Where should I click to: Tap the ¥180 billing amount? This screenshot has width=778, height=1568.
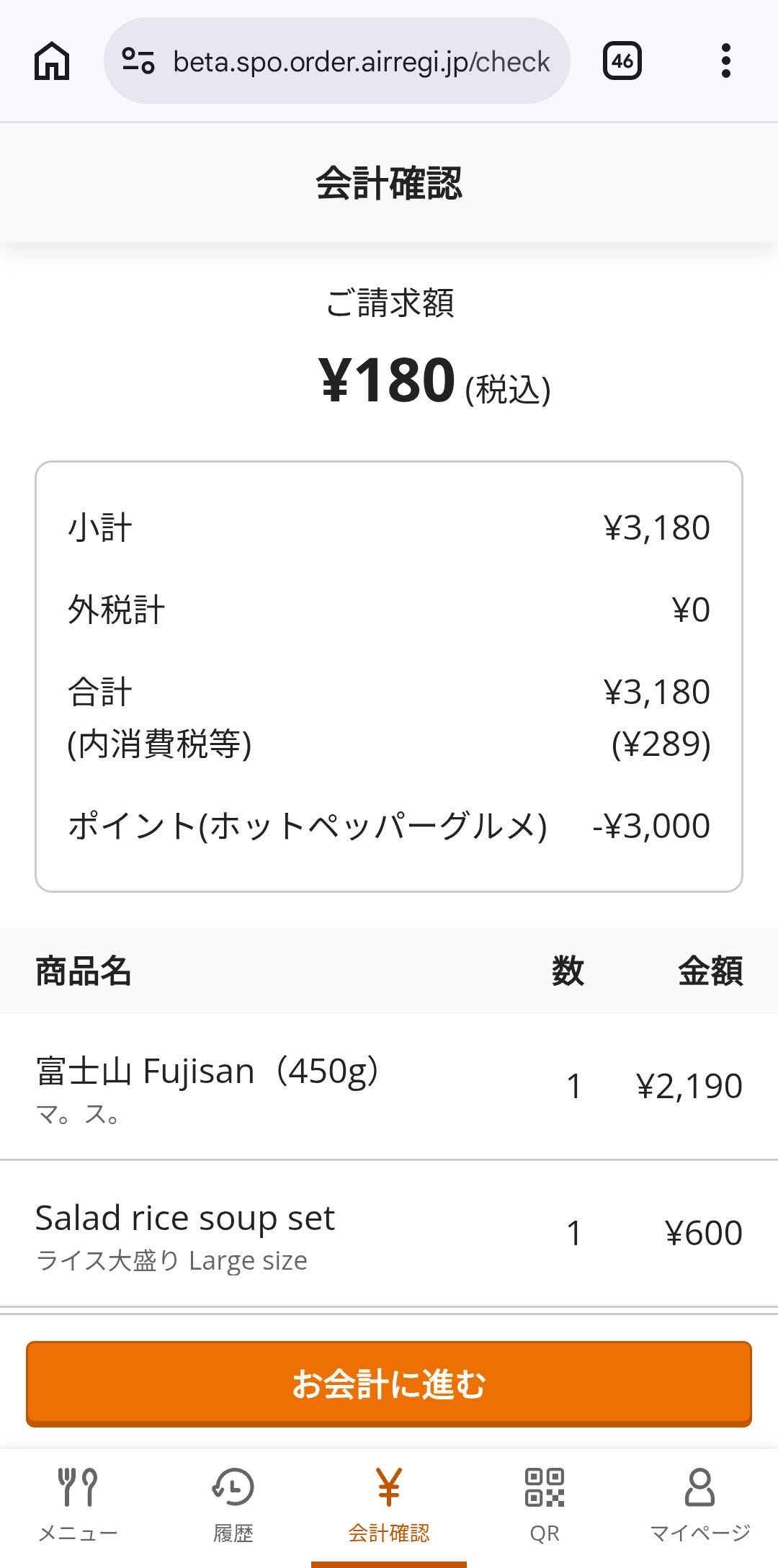(x=388, y=380)
